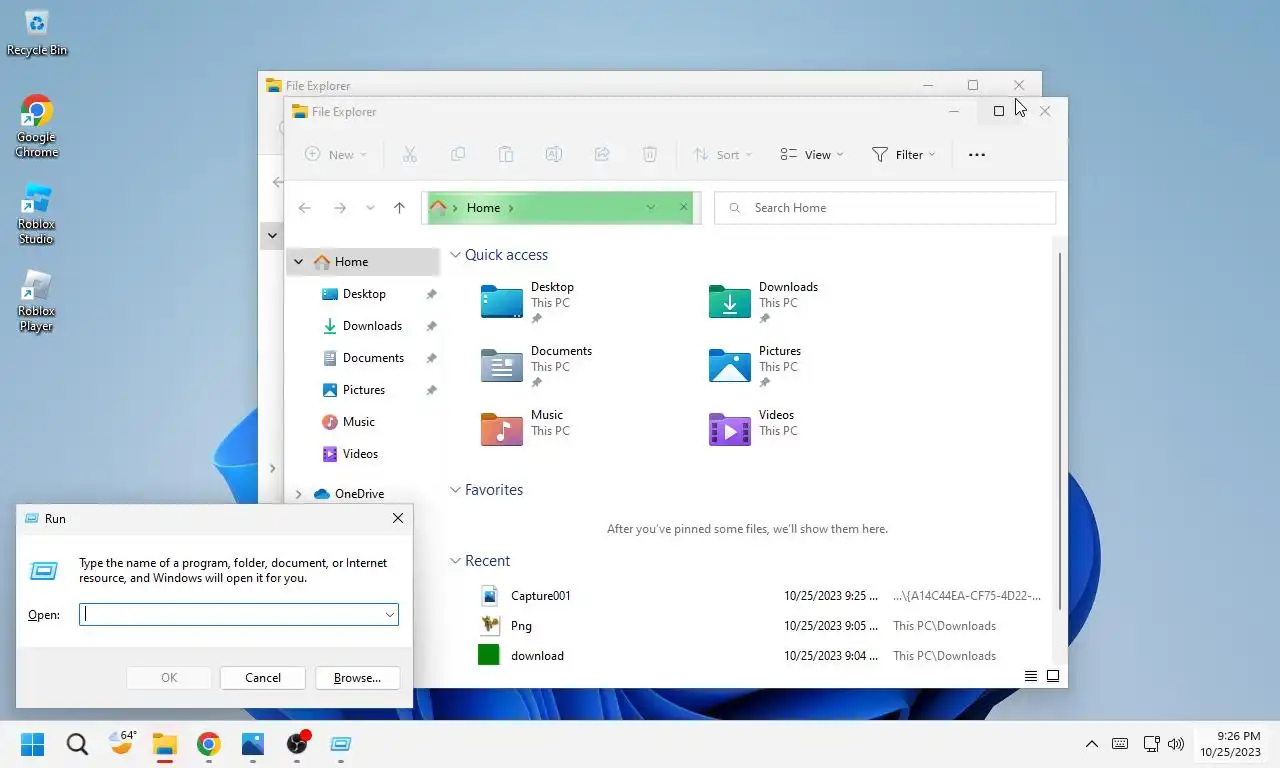Open the View dropdown menu
Viewport: 1280px width, 768px height.
pos(812,154)
